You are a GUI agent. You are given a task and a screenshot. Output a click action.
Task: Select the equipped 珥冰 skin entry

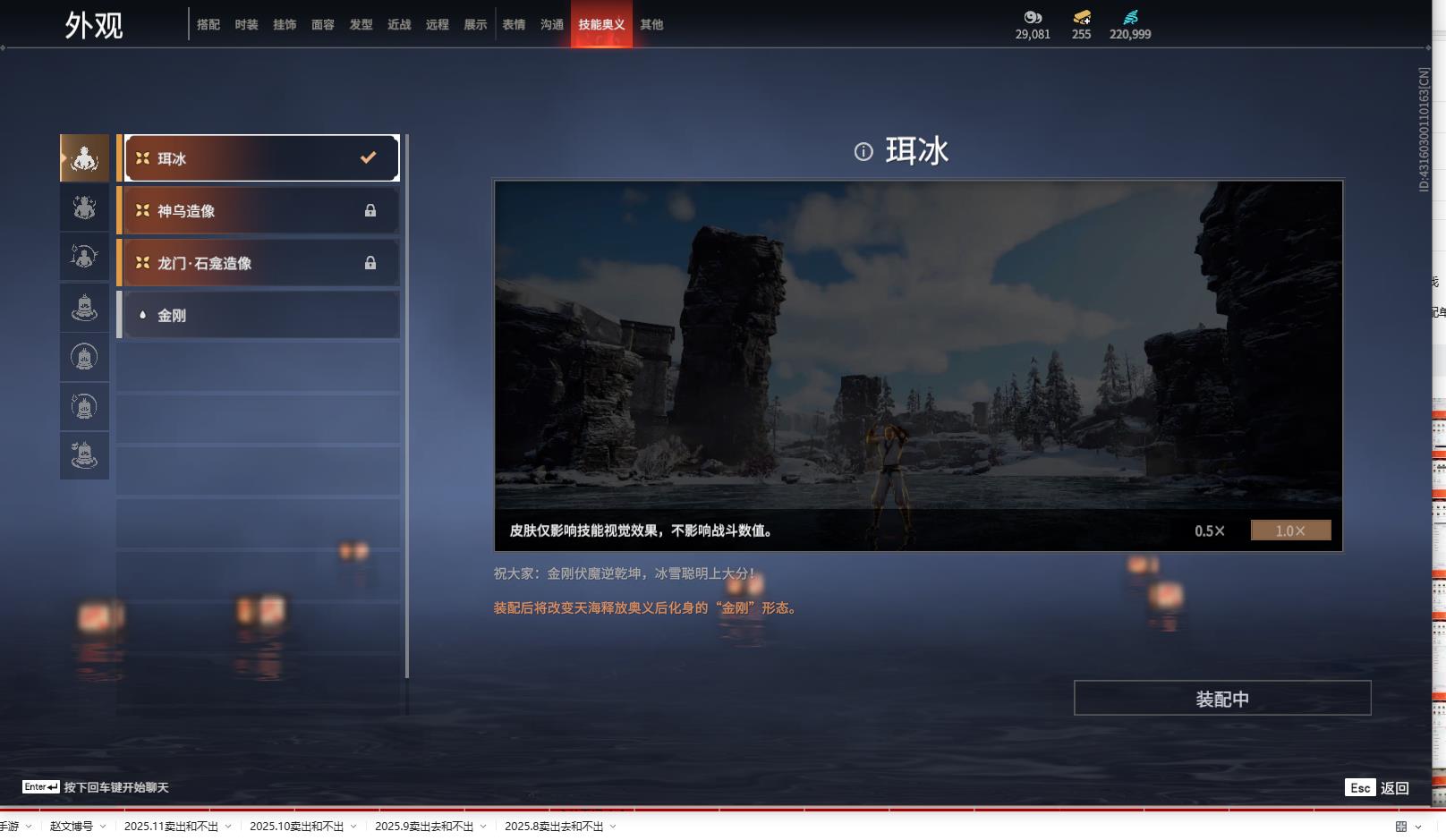(x=261, y=158)
